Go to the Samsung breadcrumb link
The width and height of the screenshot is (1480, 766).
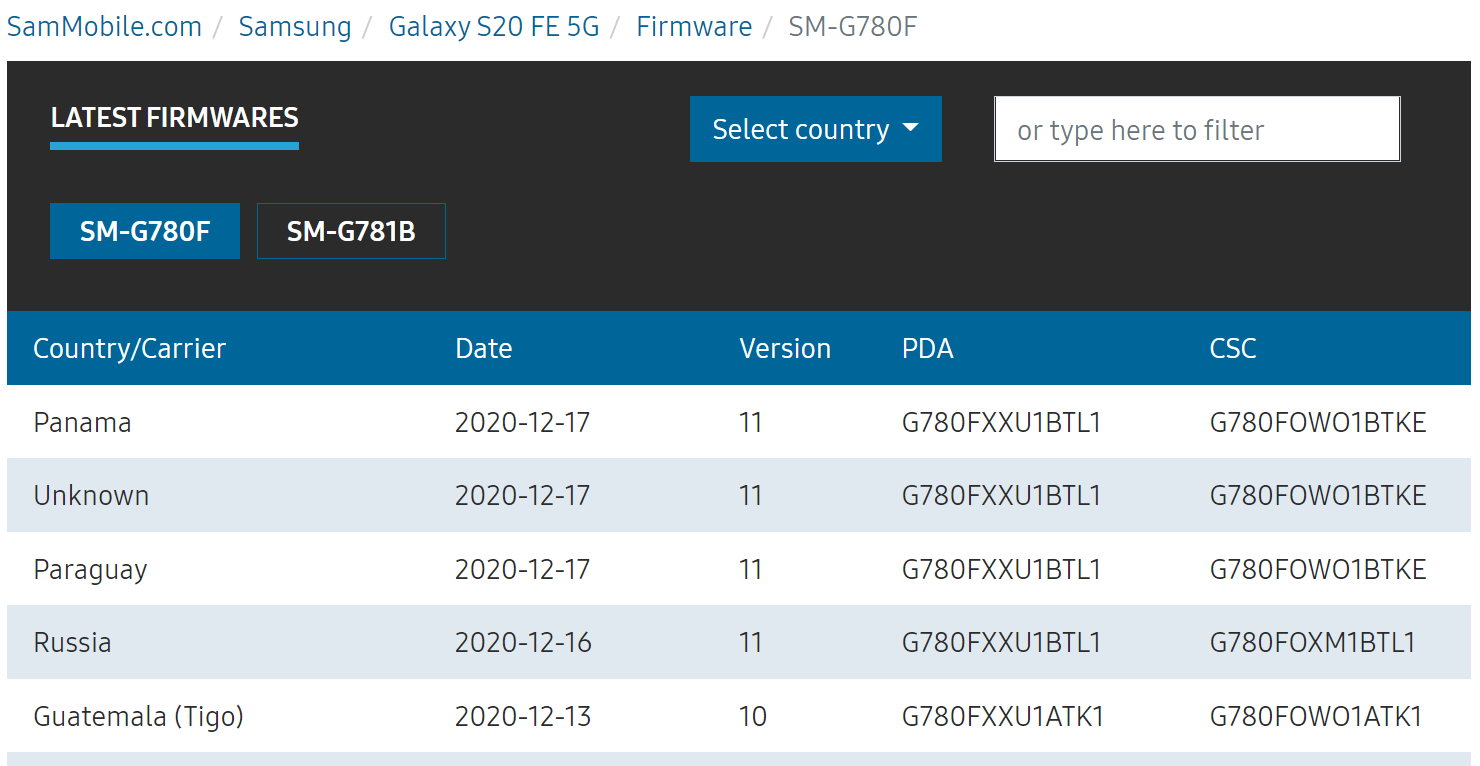[x=295, y=26]
